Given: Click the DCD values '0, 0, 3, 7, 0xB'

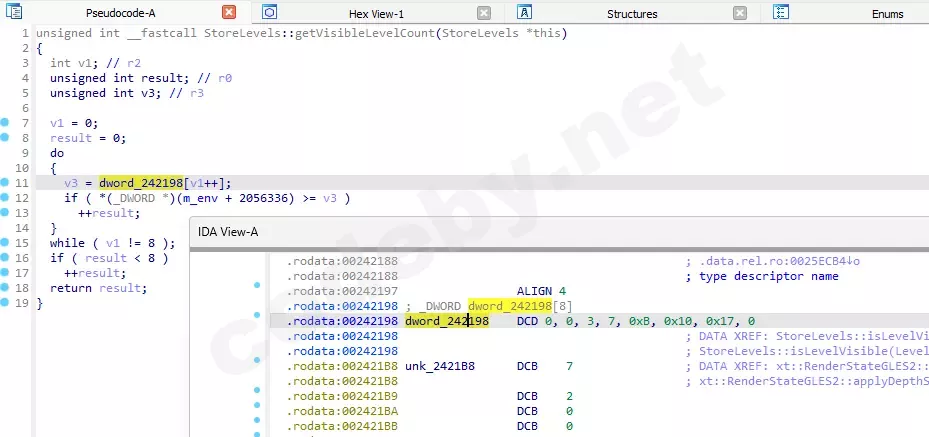Looking at the screenshot, I should pos(598,322).
